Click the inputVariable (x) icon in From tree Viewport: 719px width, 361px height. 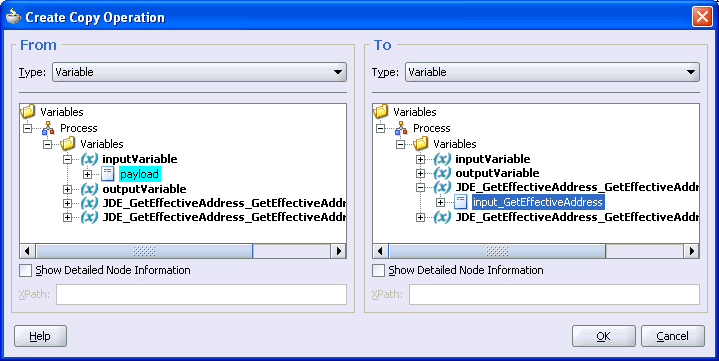(x=89, y=159)
